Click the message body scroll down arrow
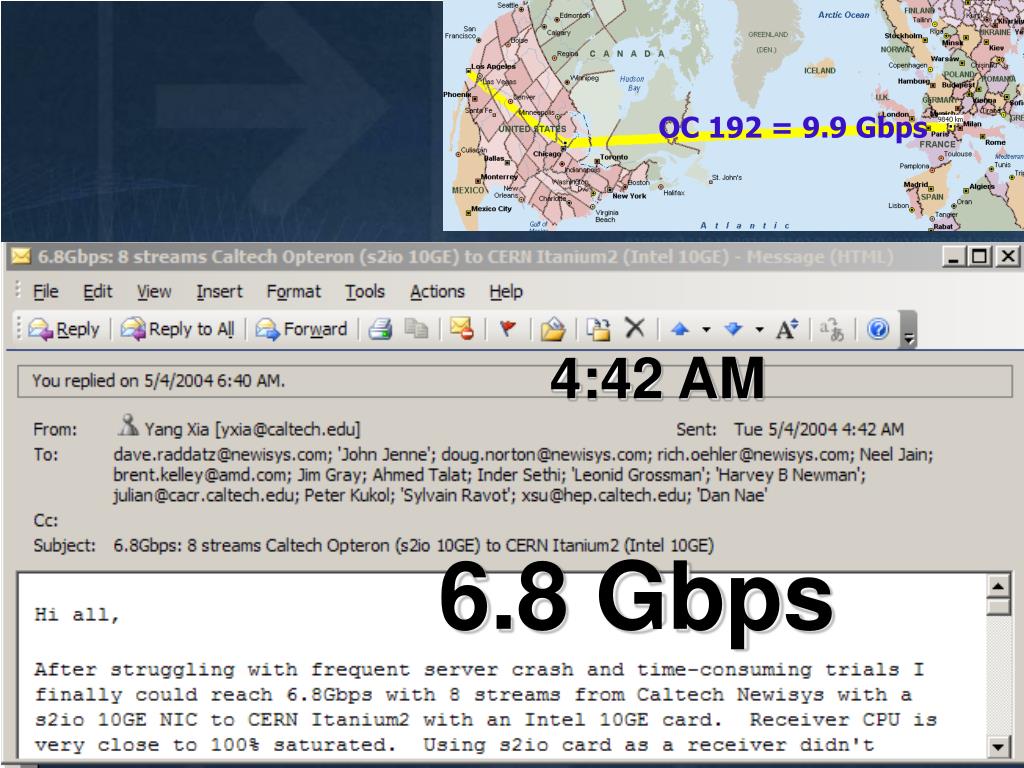The image size is (1024, 768). tap(998, 746)
